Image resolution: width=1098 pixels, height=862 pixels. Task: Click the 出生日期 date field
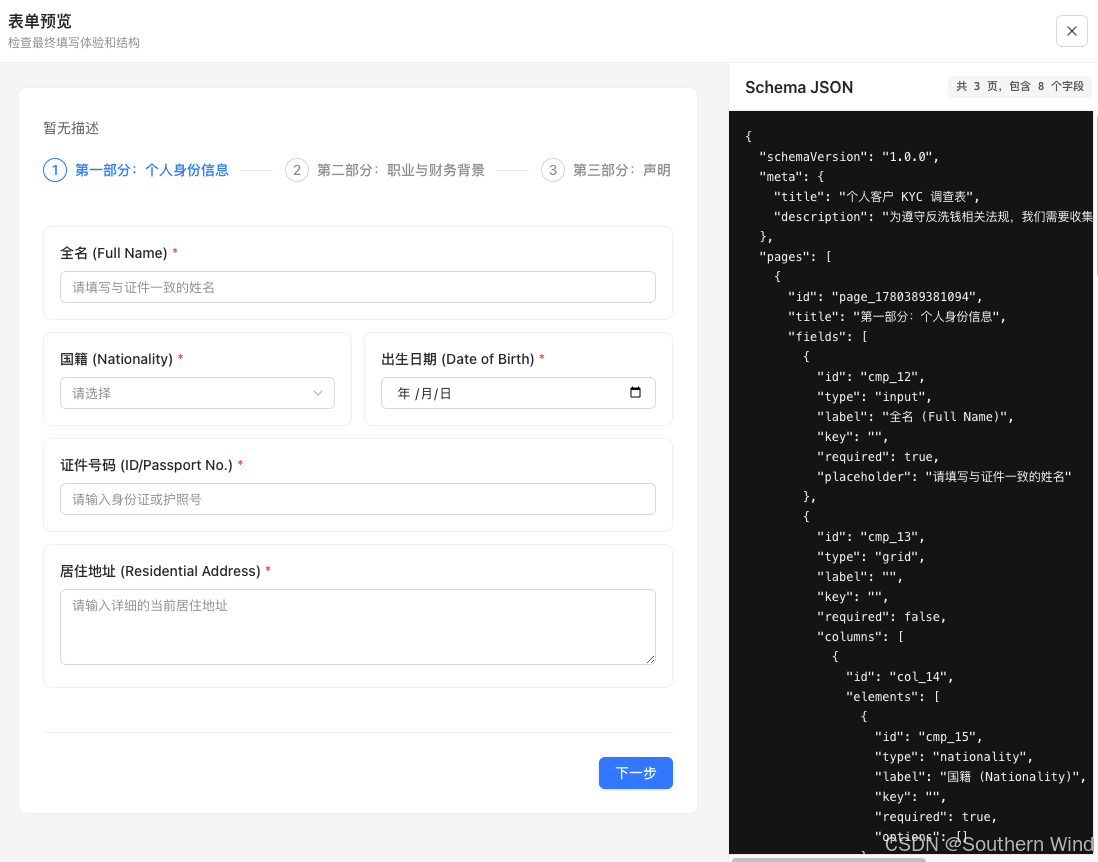point(518,393)
